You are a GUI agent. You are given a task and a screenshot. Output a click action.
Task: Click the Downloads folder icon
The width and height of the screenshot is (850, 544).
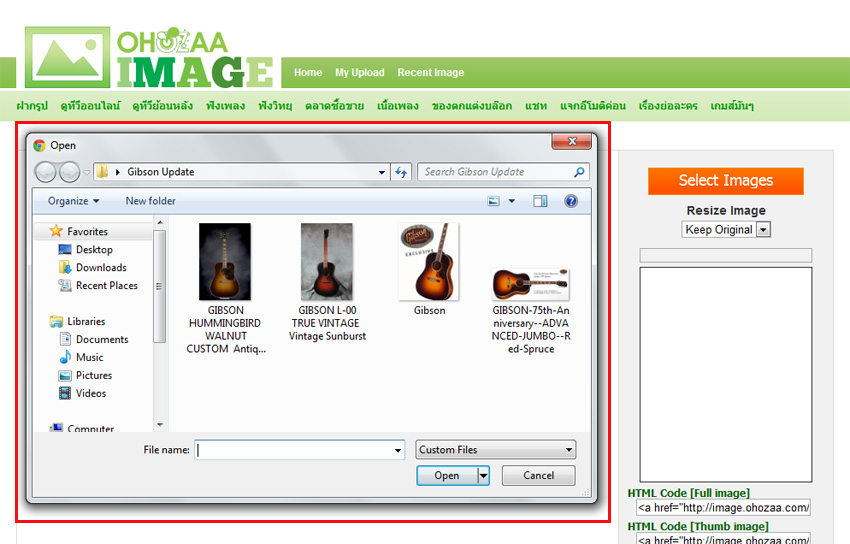(x=65, y=267)
